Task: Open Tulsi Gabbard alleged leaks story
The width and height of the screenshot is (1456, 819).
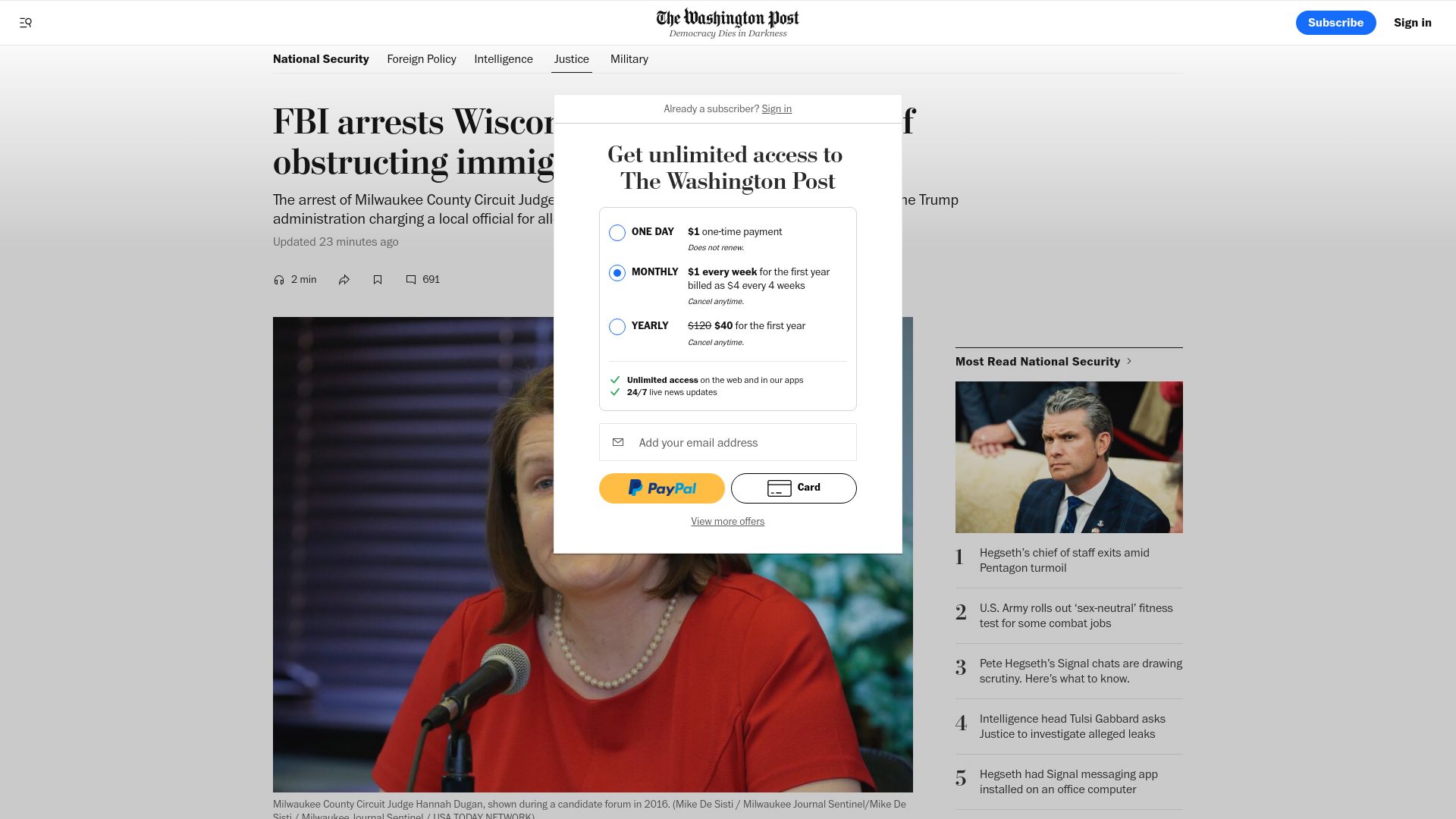Action: [1072, 726]
